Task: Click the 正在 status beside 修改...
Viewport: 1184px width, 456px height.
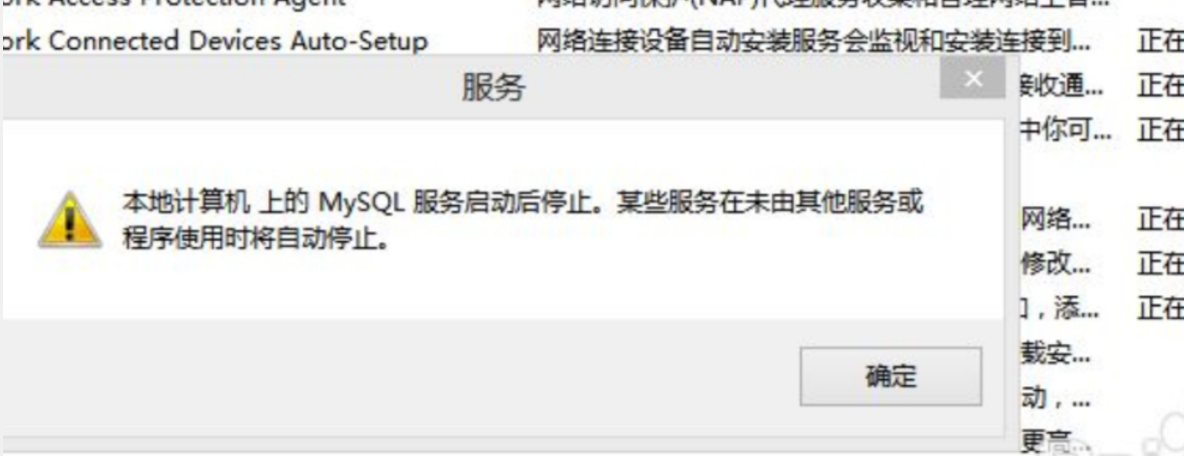Action: (x=1160, y=263)
